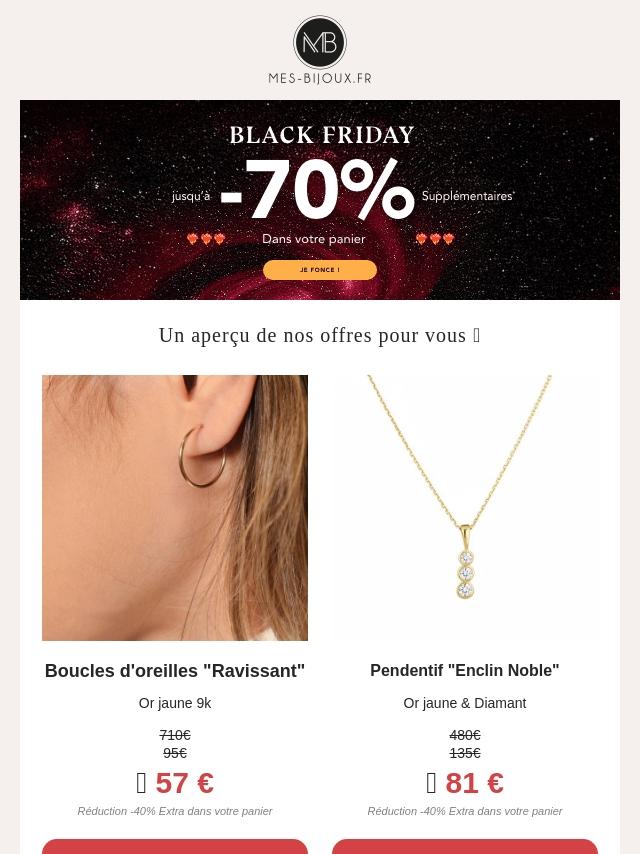Click the 81 € sale price
The width and height of the screenshot is (640, 854).
(474, 783)
